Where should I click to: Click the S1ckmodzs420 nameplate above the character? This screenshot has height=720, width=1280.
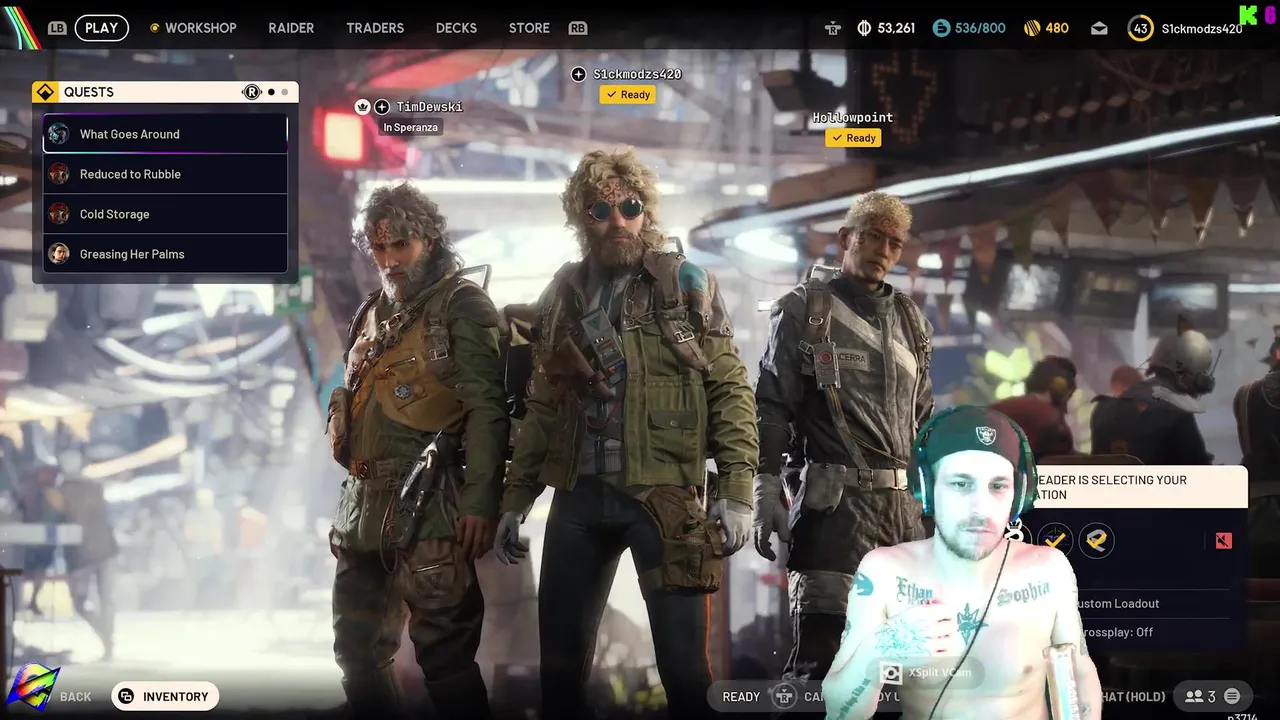(x=637, y=74)
